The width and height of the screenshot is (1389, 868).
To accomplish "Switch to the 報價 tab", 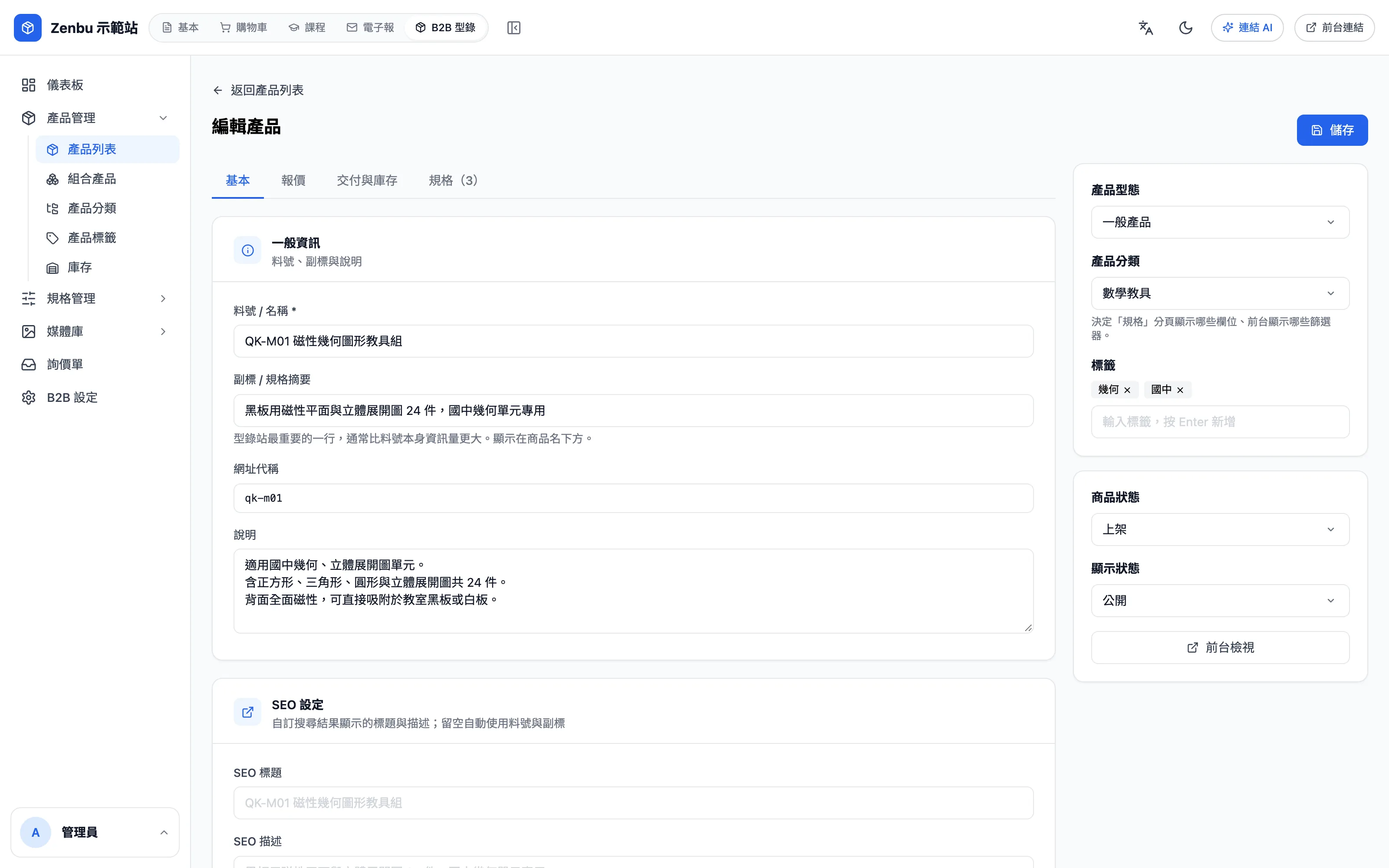I will 293,180.
